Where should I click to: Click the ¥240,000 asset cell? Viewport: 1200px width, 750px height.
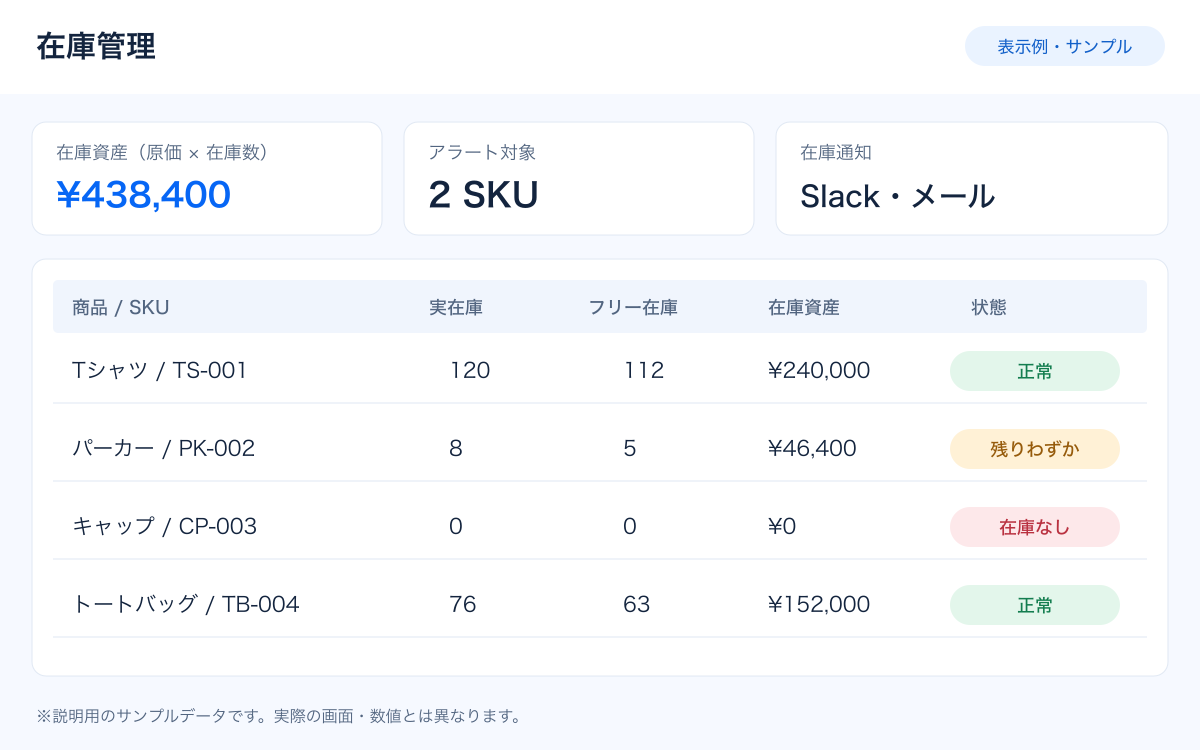(x=819, y=370)
